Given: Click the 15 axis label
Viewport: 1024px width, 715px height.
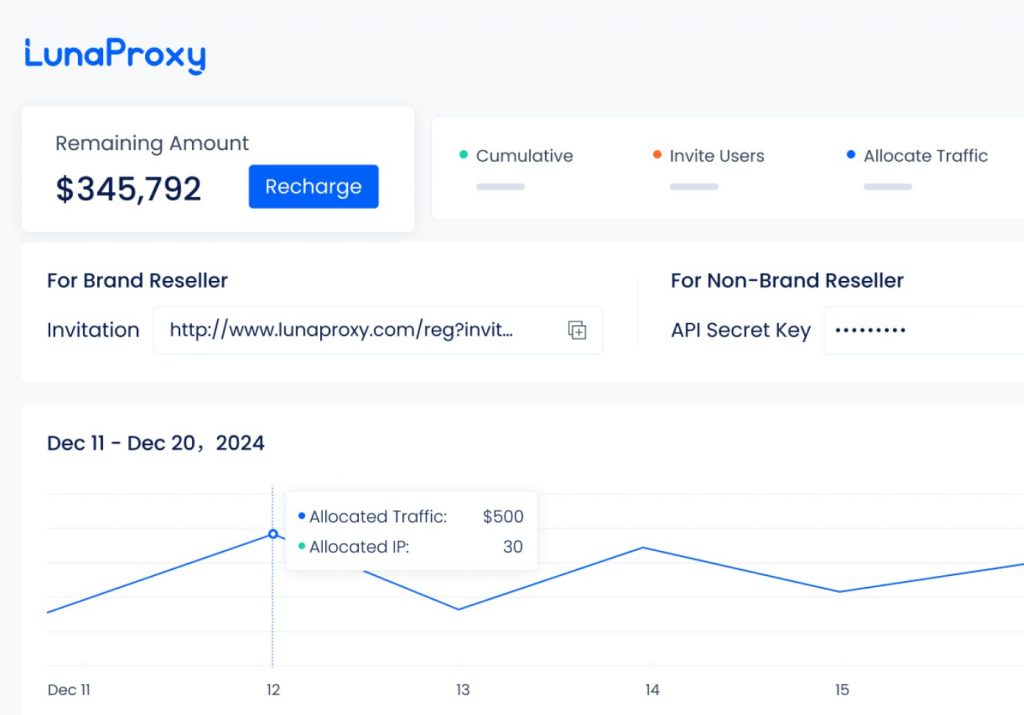Looking at the screenshot, I should click(x=842, y=690).
